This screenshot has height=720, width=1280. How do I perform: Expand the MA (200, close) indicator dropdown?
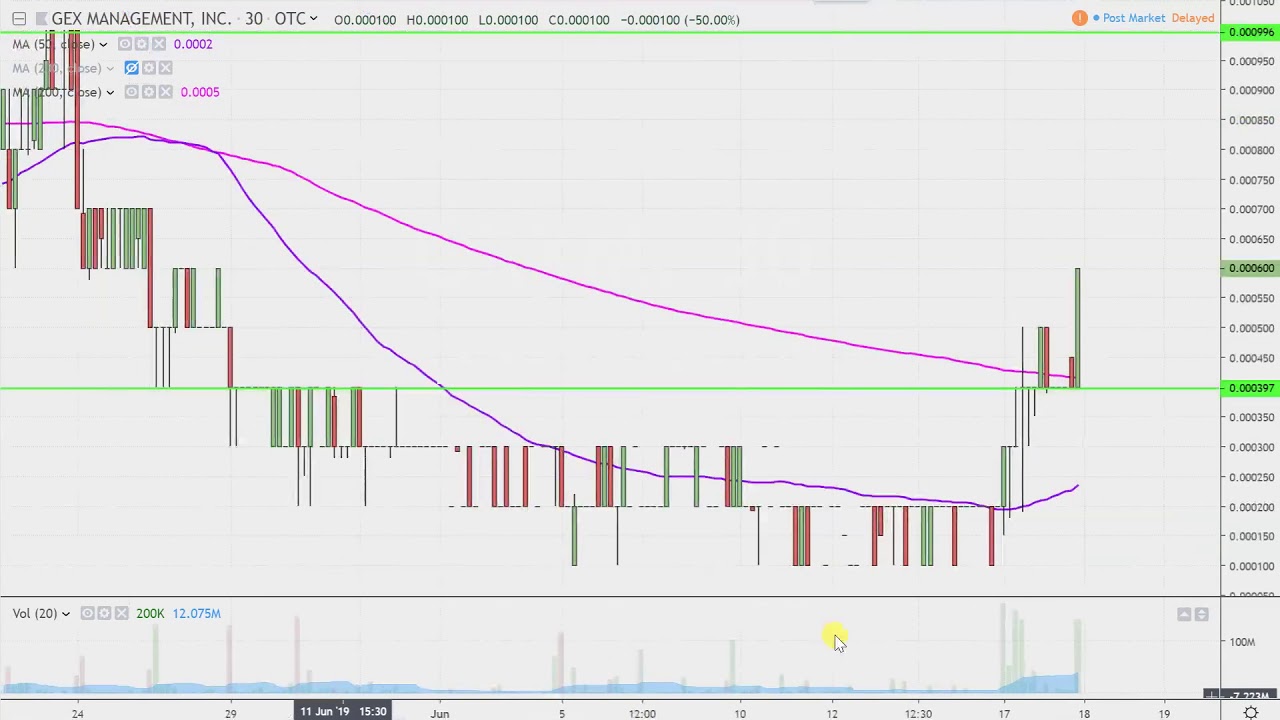[x=109, y=92]
